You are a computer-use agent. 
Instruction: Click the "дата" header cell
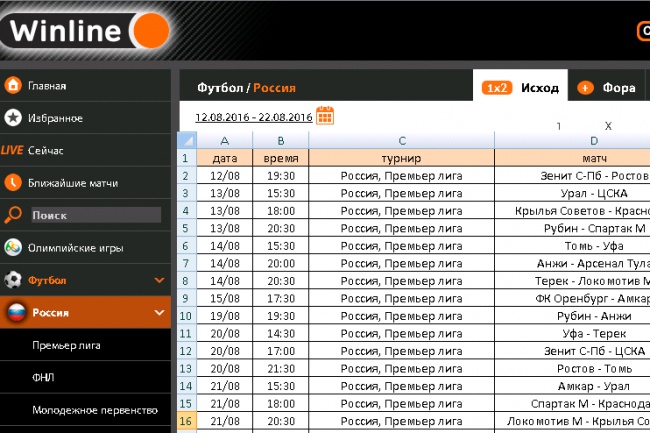225,158
